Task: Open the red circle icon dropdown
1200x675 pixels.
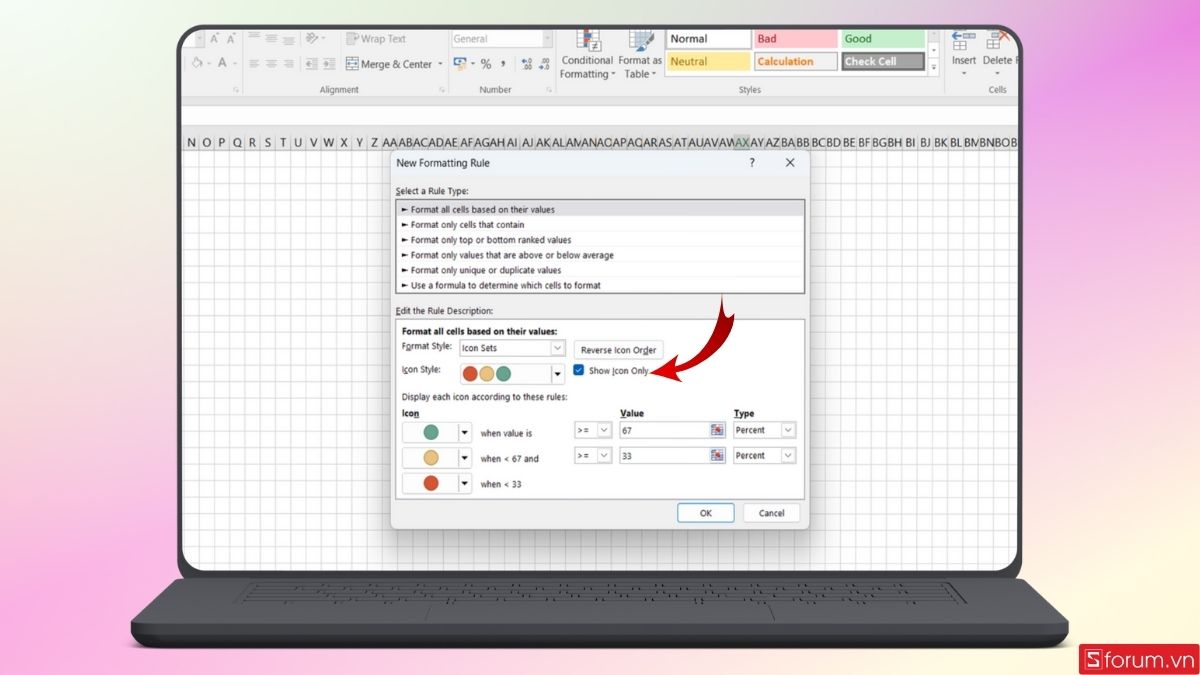Action: tap(464, 483)
